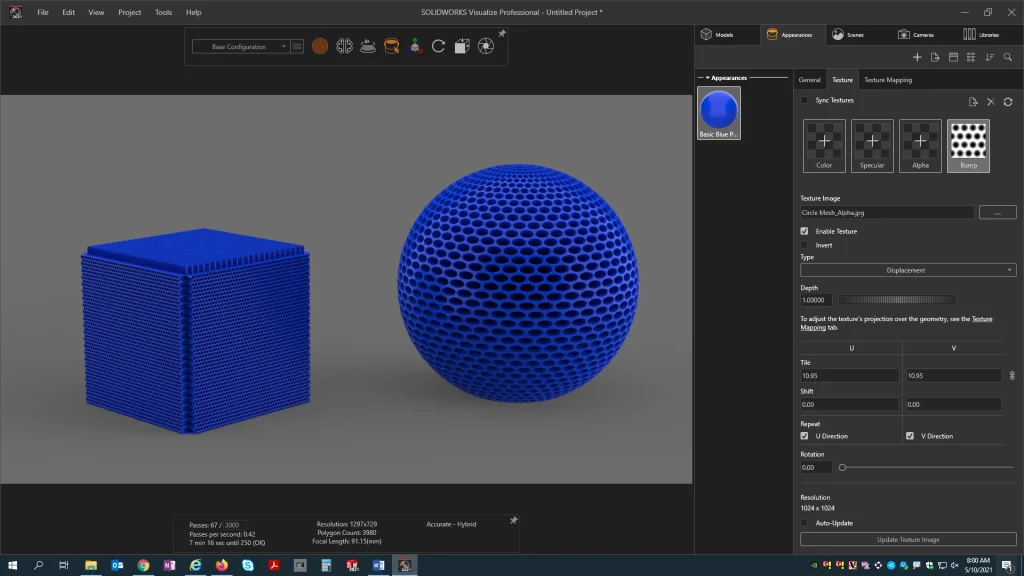Click the denoiser brain icon
Screen dimensions: 1024x576
tap(344, 46)
